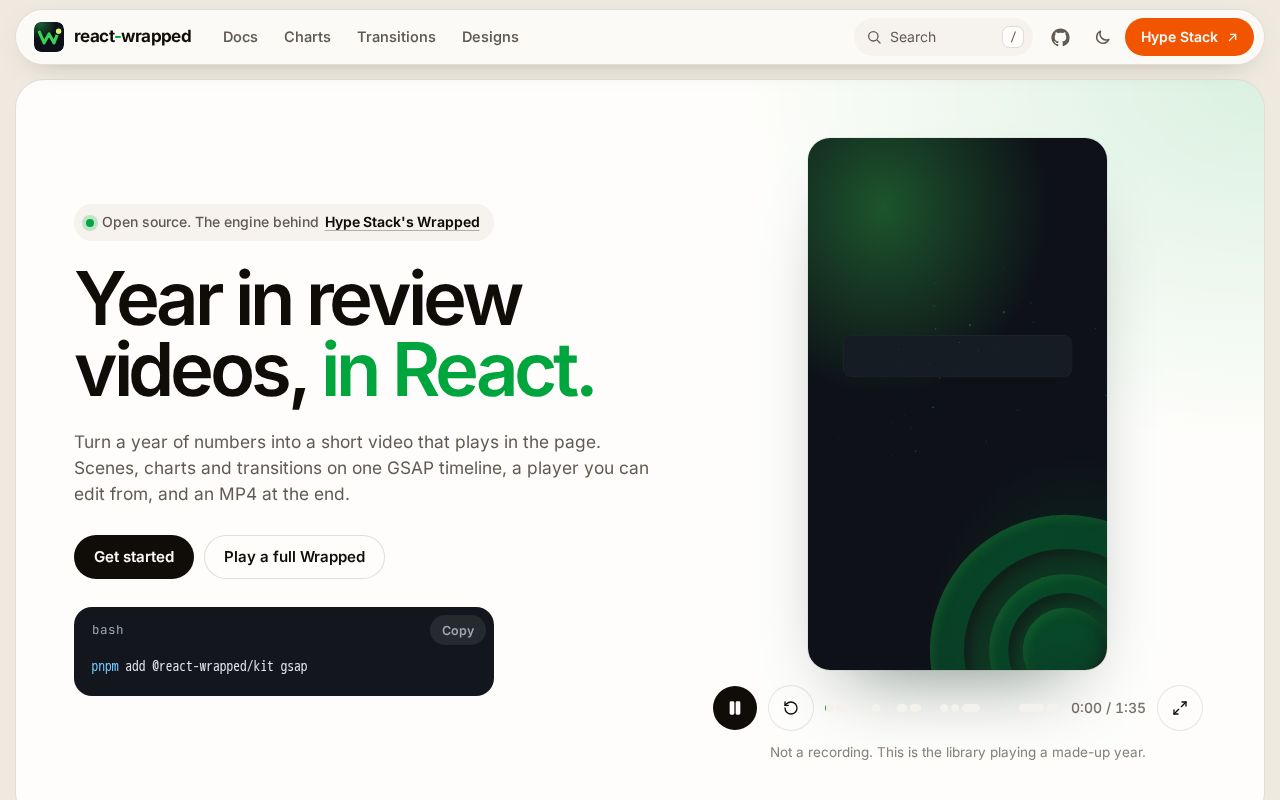Go to Transitions section
The width and height of the screenshot is (1280, 800).
(396, 37)
